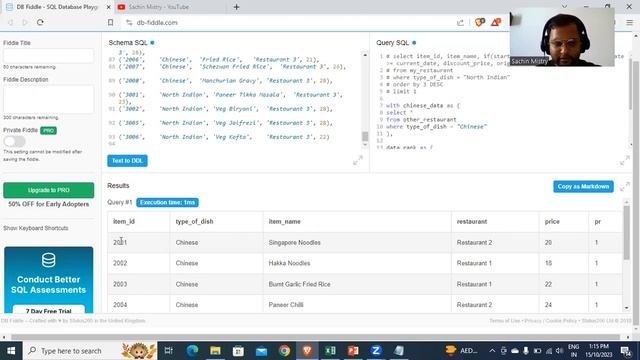
Task: Click the Fiddle Description text area
Action: [49, 99]
